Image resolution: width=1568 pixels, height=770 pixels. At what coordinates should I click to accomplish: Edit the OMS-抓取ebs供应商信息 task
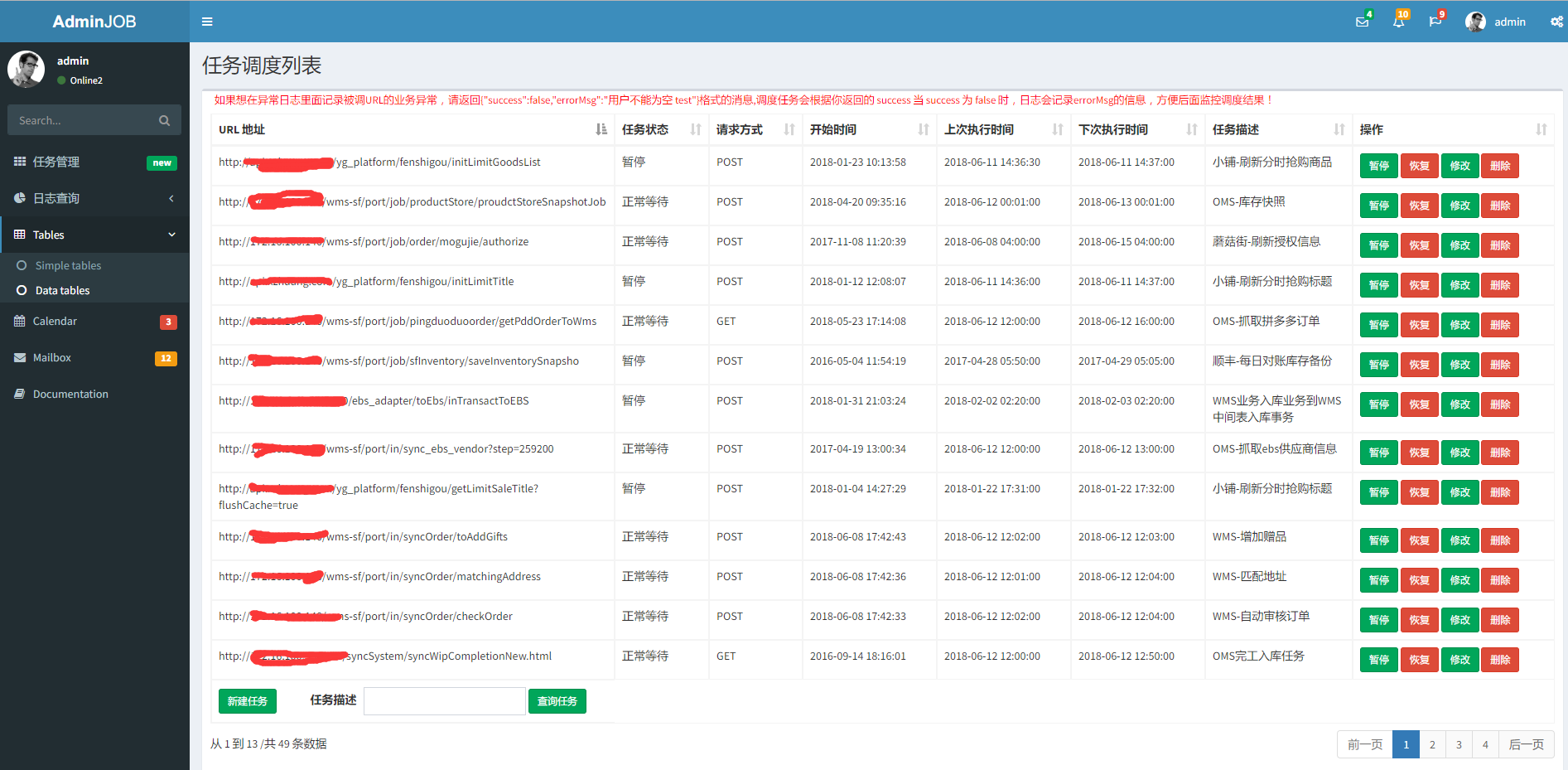(x=1460, y=453)
